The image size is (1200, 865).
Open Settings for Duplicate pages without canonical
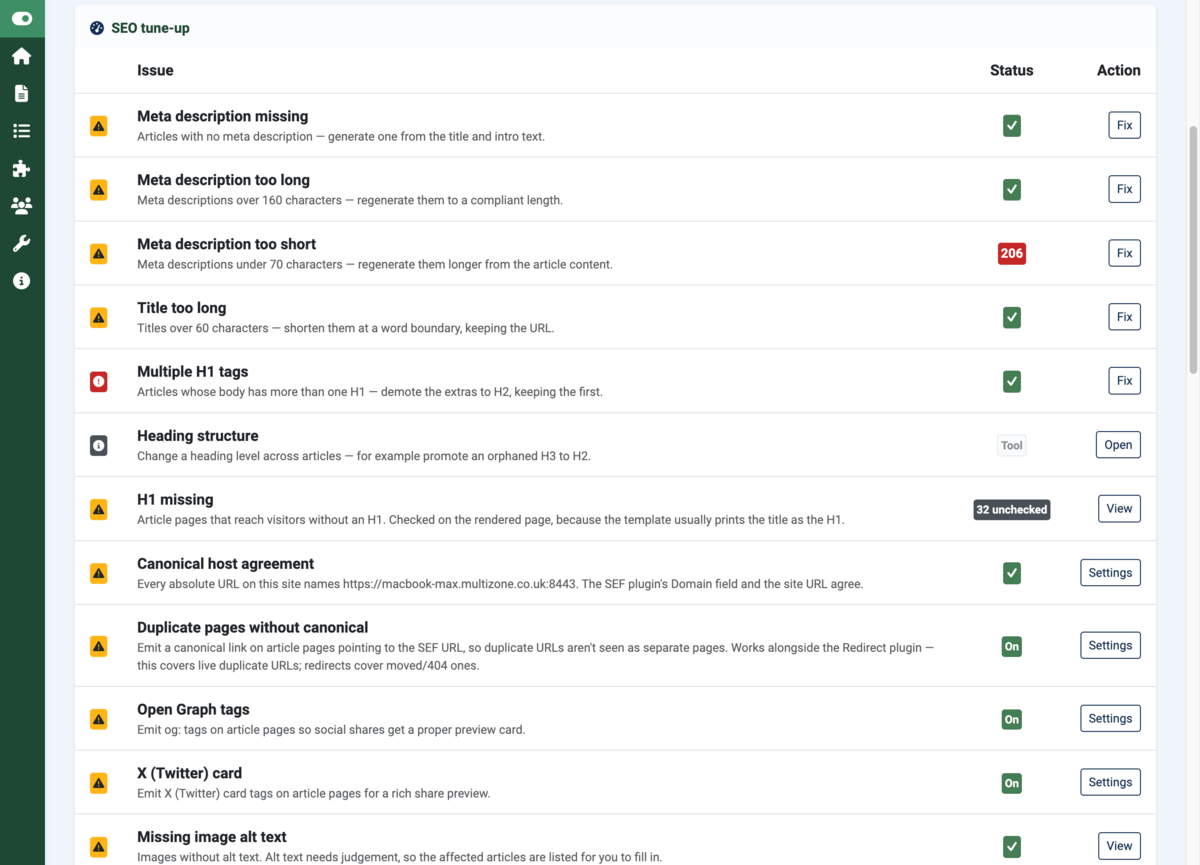coord(1110,646)
